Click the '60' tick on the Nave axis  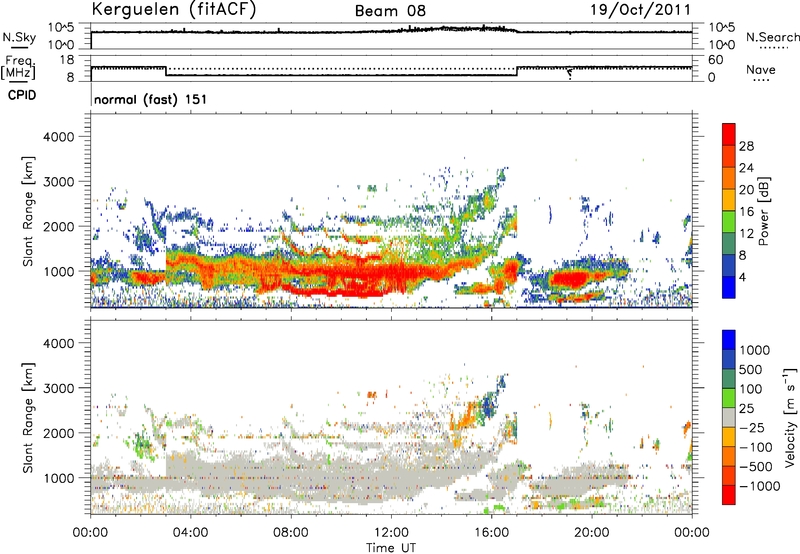(716, 60)
